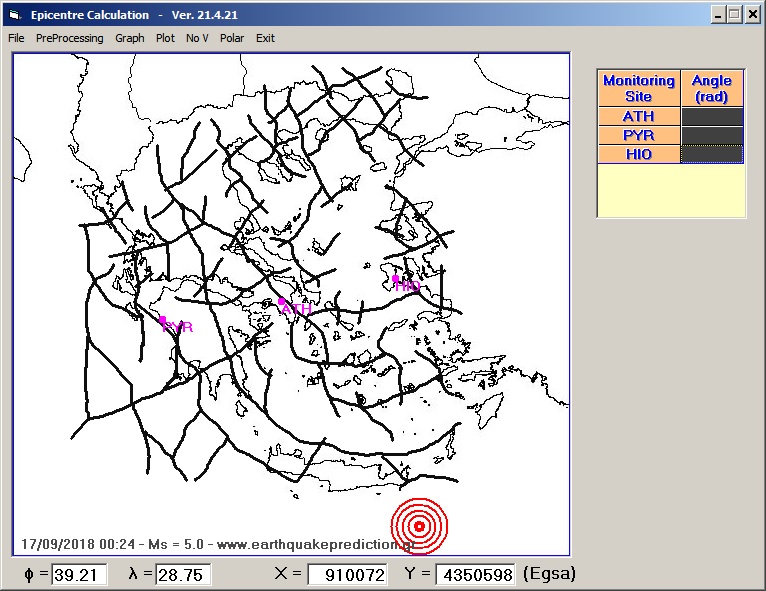The width and height of the screenshot is (766, 591).
Task: Click the longitude λ input field
Action: click(182, 575)
